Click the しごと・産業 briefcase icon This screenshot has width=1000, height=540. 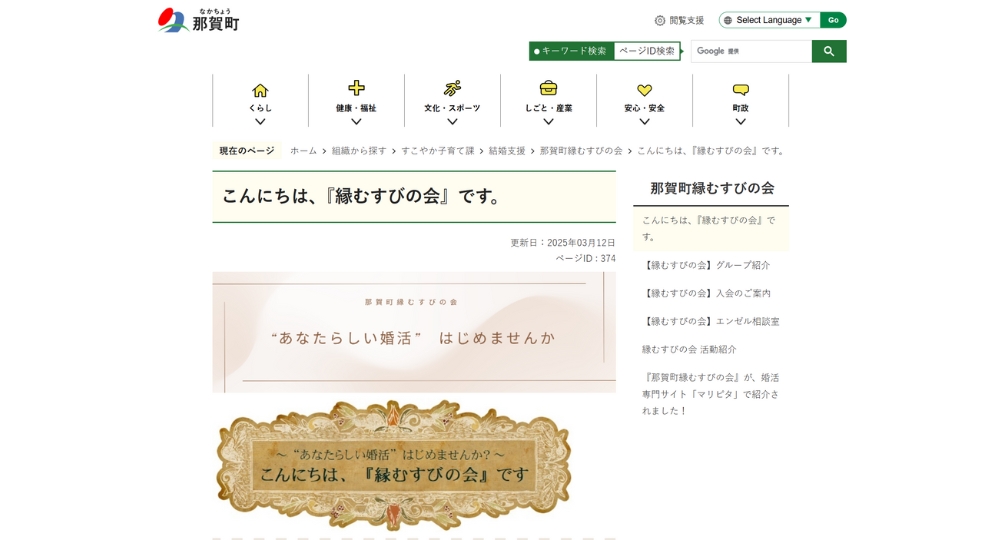(x=548, y=88)
